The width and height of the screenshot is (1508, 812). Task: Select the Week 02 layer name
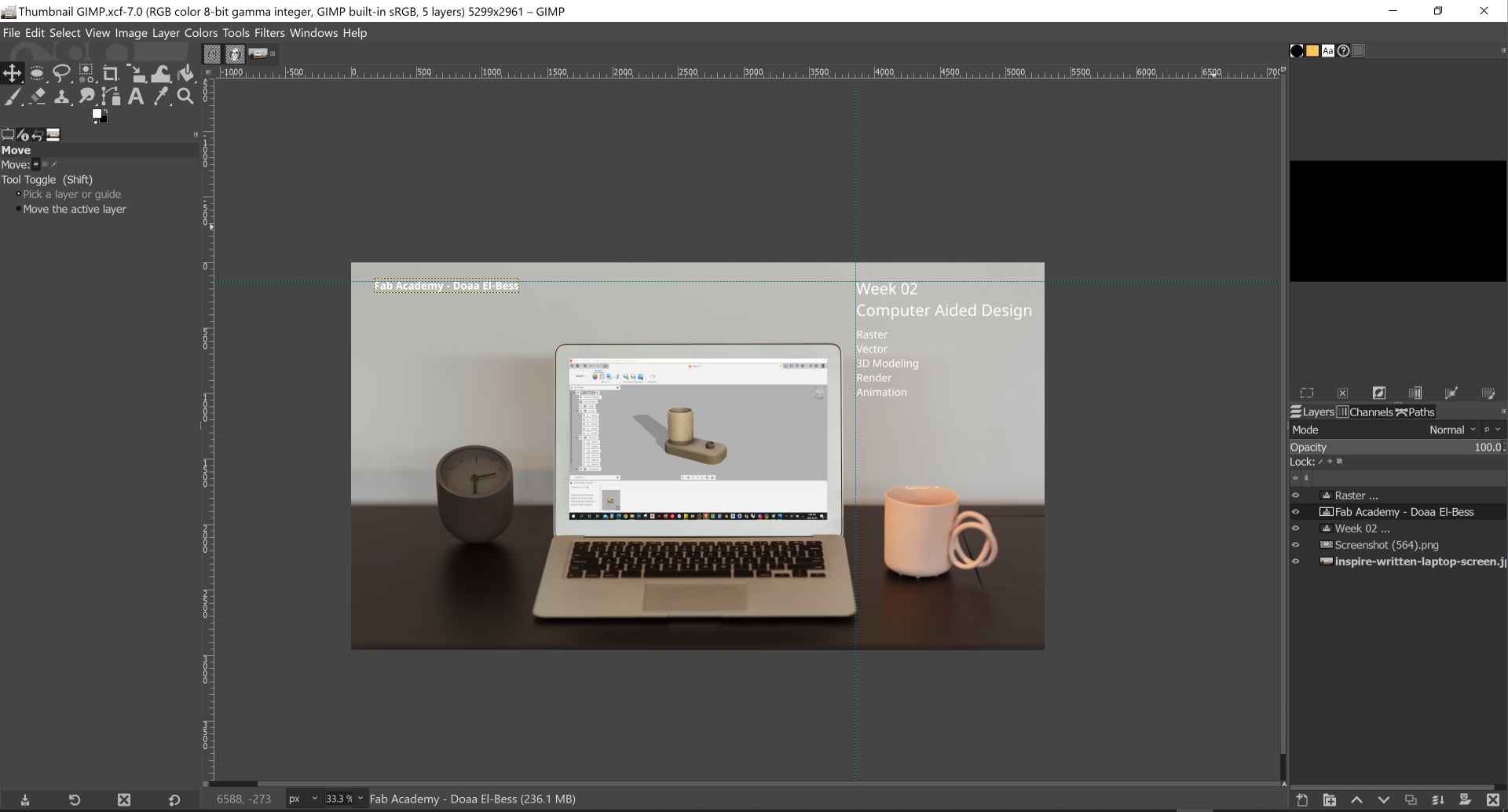[x=1362, y=529]
